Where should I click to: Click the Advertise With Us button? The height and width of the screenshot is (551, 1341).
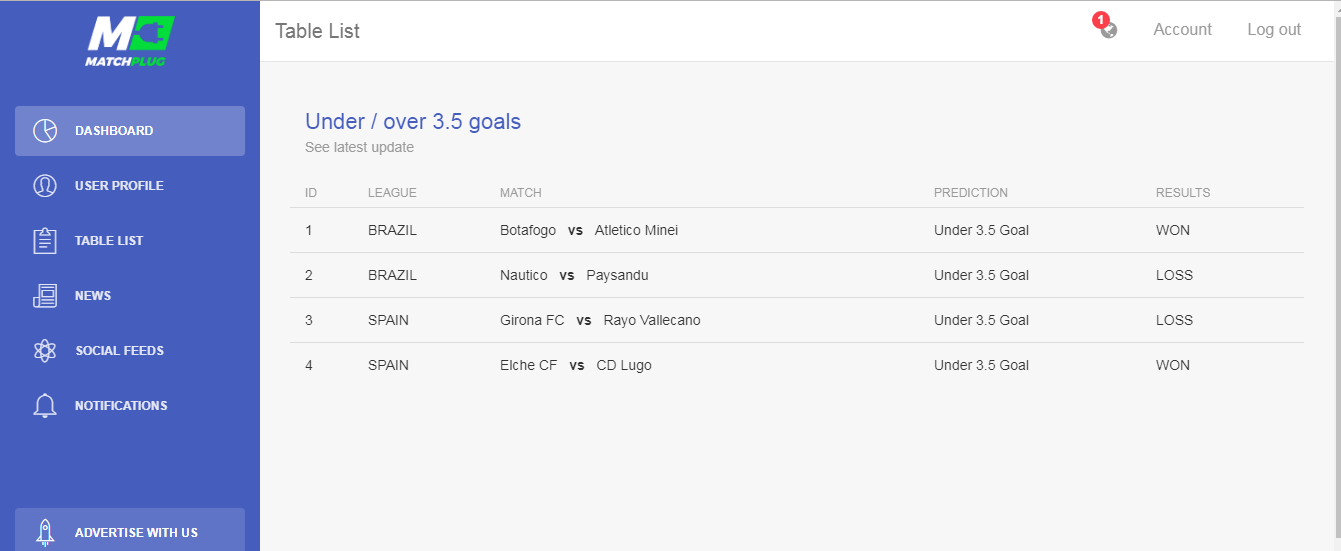point(130,530)
